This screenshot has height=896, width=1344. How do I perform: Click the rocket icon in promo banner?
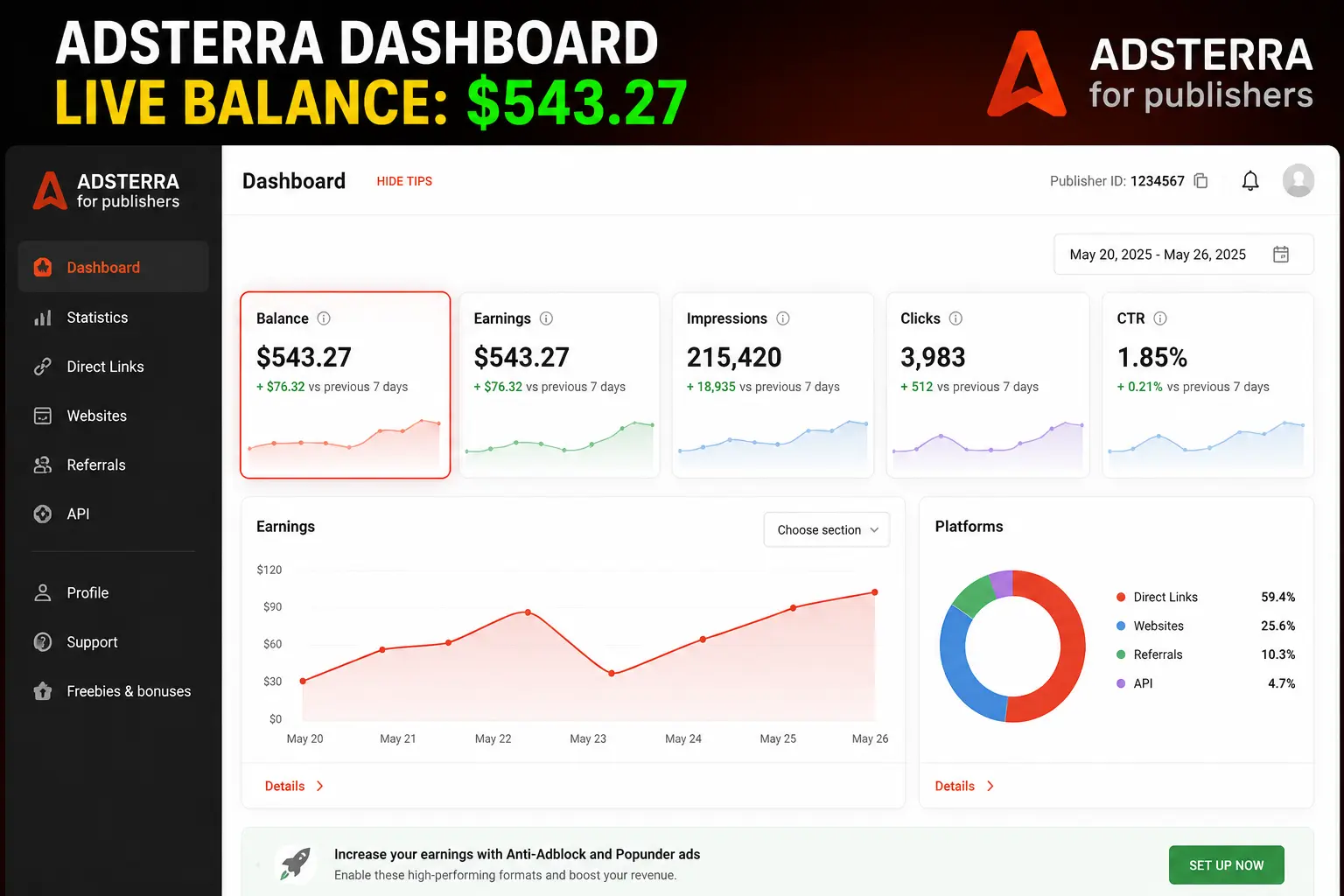[296, 864]
